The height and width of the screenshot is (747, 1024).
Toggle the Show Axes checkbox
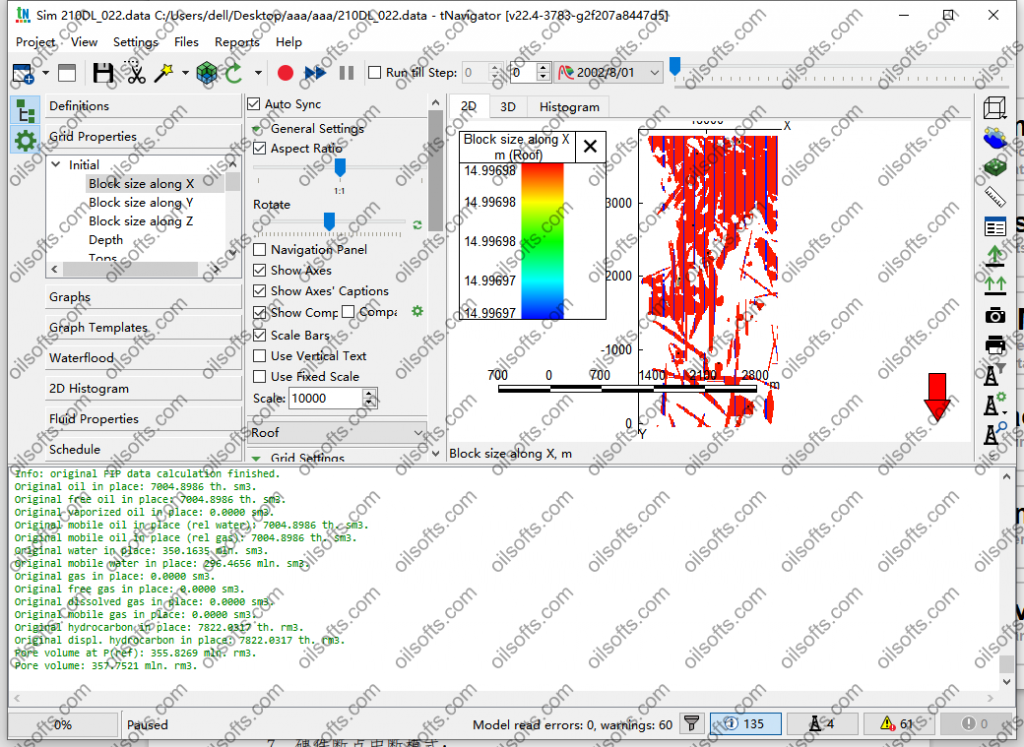pyautogui.click(x=259, y=270)
